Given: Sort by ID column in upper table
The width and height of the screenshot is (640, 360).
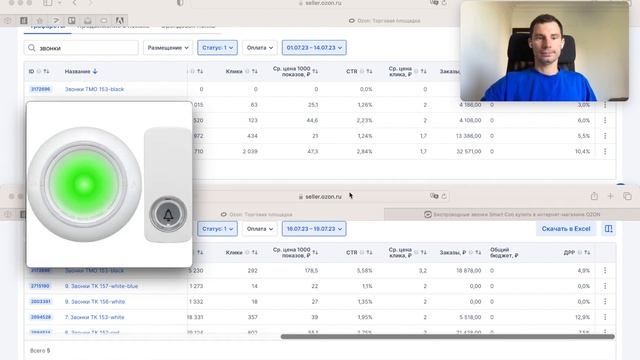Looking at the screenshot, I should point(46,71).
